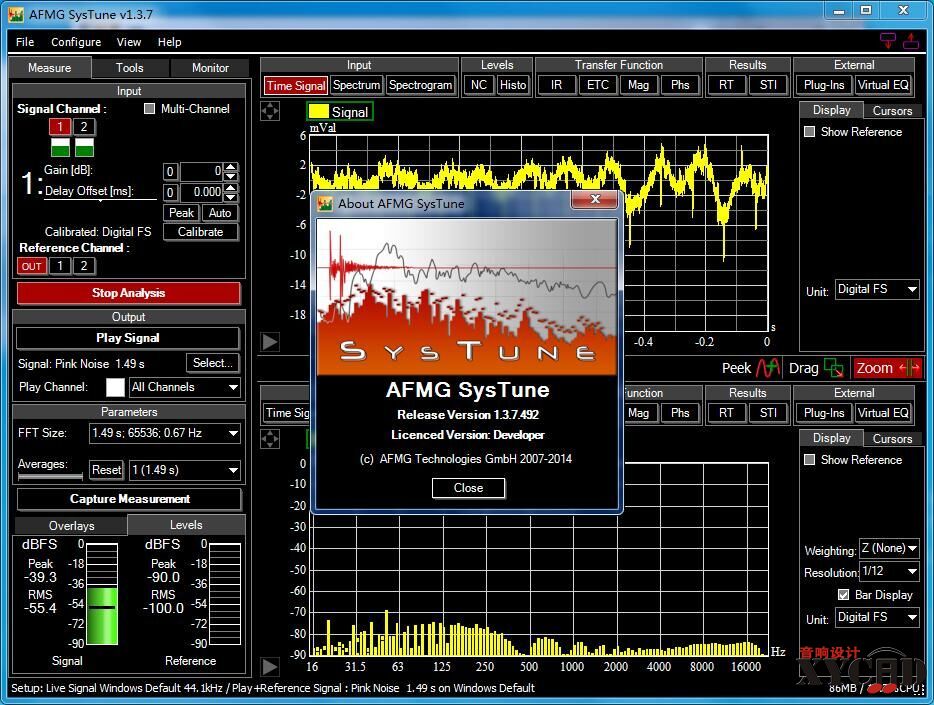Increase the Gain value with up arrow
The width and height of the screenshot is (934, 705).
[x=231, y=167]
